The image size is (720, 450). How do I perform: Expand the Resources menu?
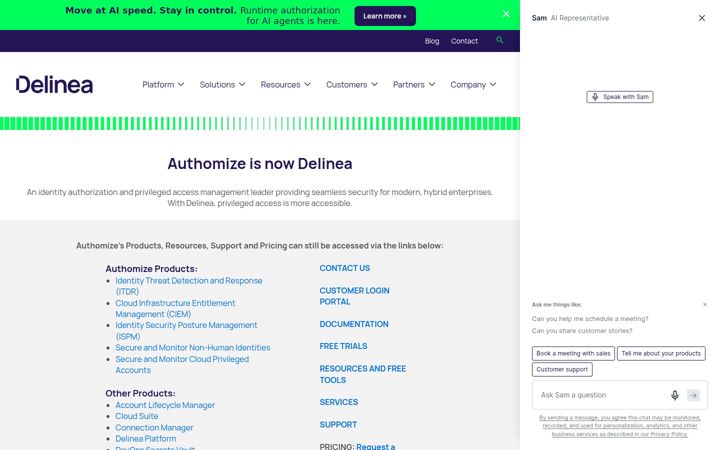pos(286,84)
